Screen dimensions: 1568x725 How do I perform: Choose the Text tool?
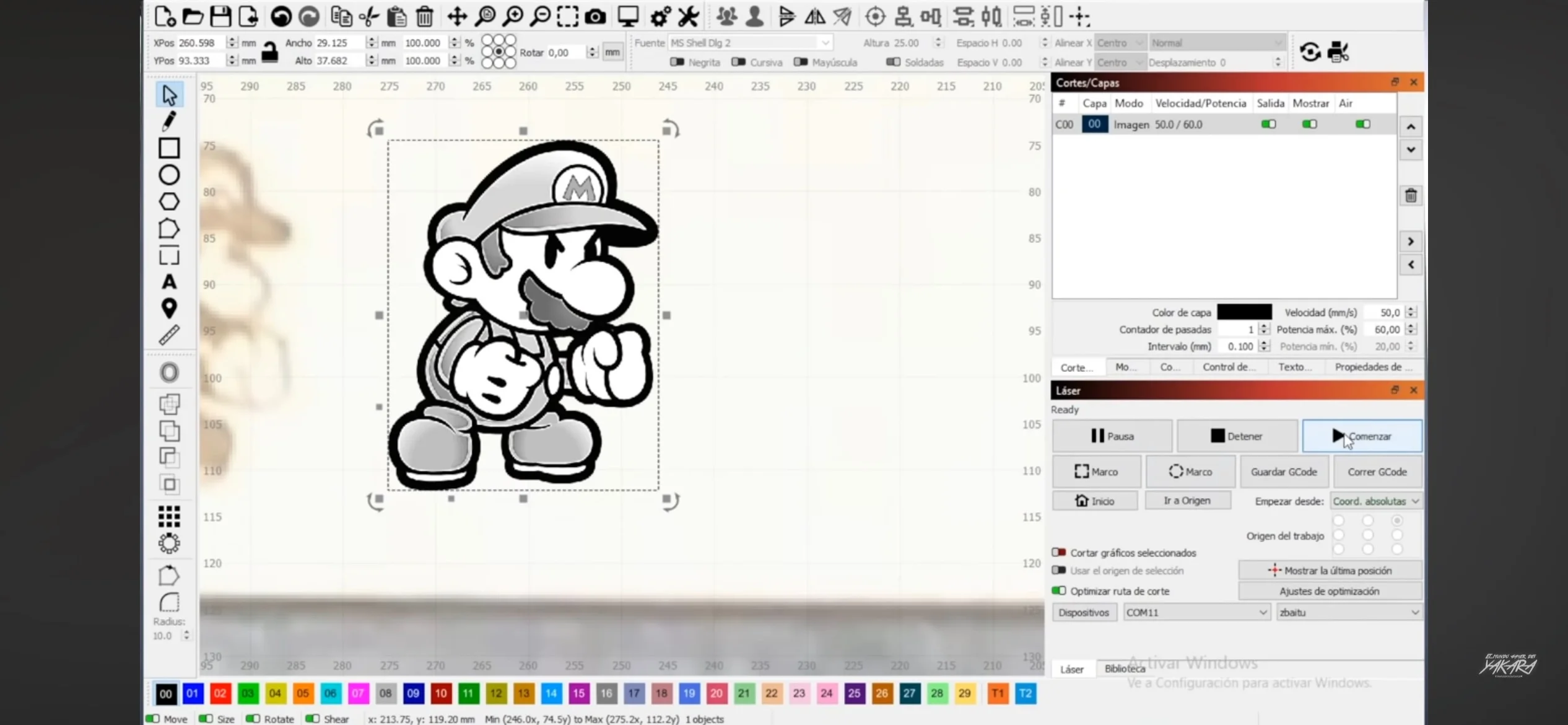[169, 282]
